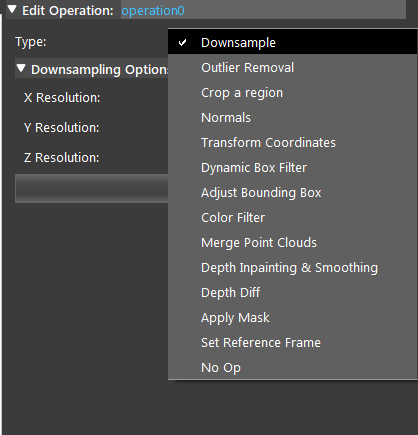Click the wide gray button below Z Resolution
The width and height of the screenshot is (418, 435).
91,188
